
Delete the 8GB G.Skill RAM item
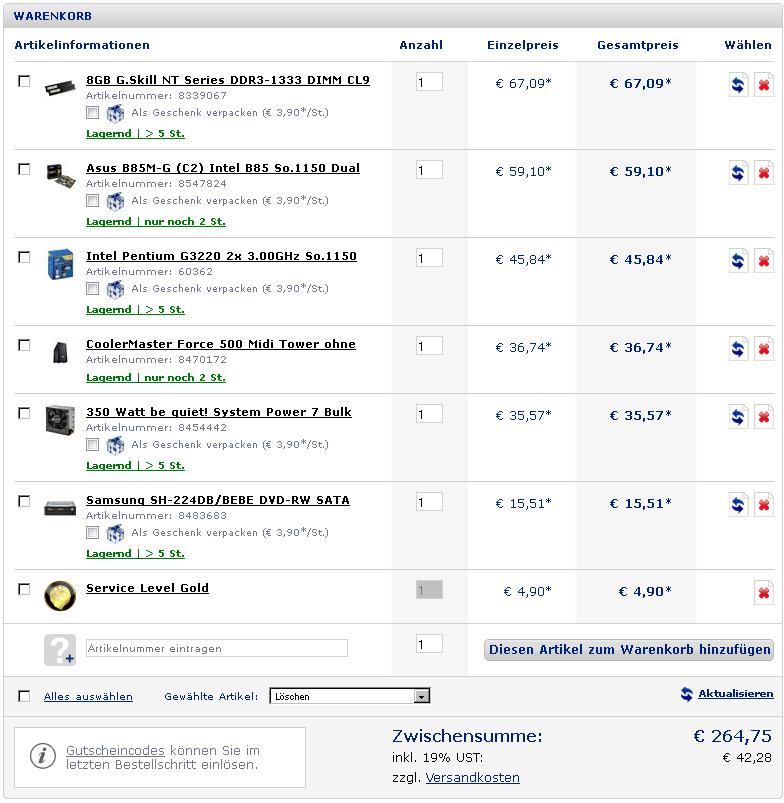764,84
